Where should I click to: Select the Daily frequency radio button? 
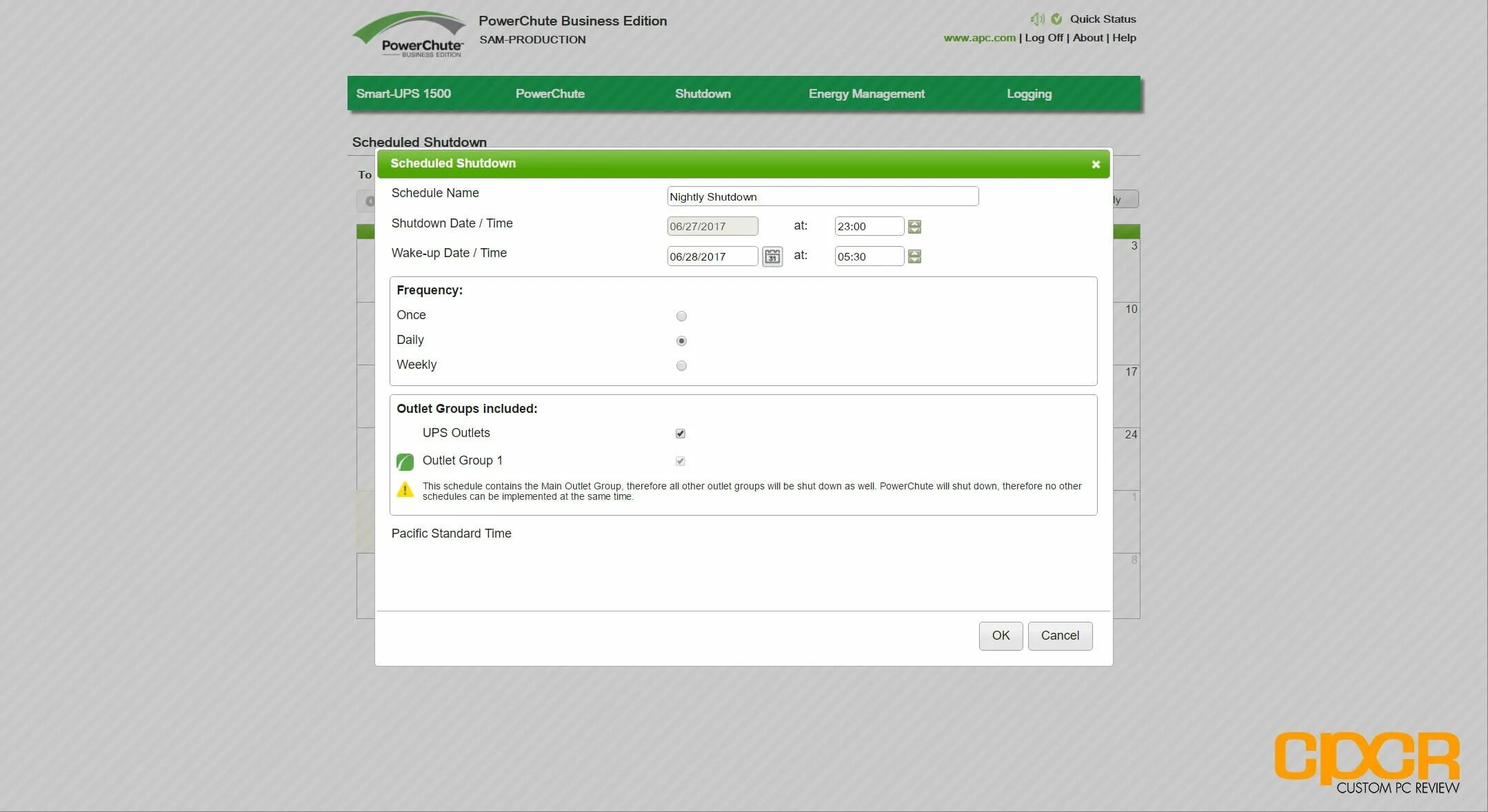pyautogui.click(x=681, y=341)
